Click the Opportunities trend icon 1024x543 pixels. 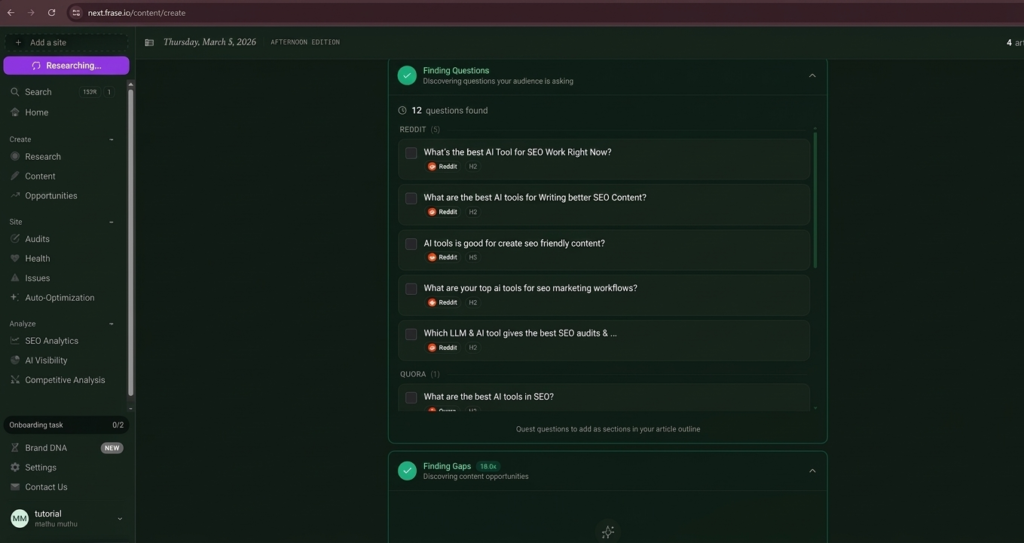pos(15,196)
